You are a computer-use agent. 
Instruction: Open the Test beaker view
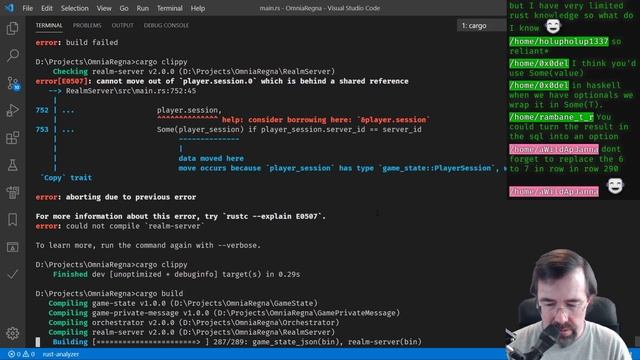point(13,165)
